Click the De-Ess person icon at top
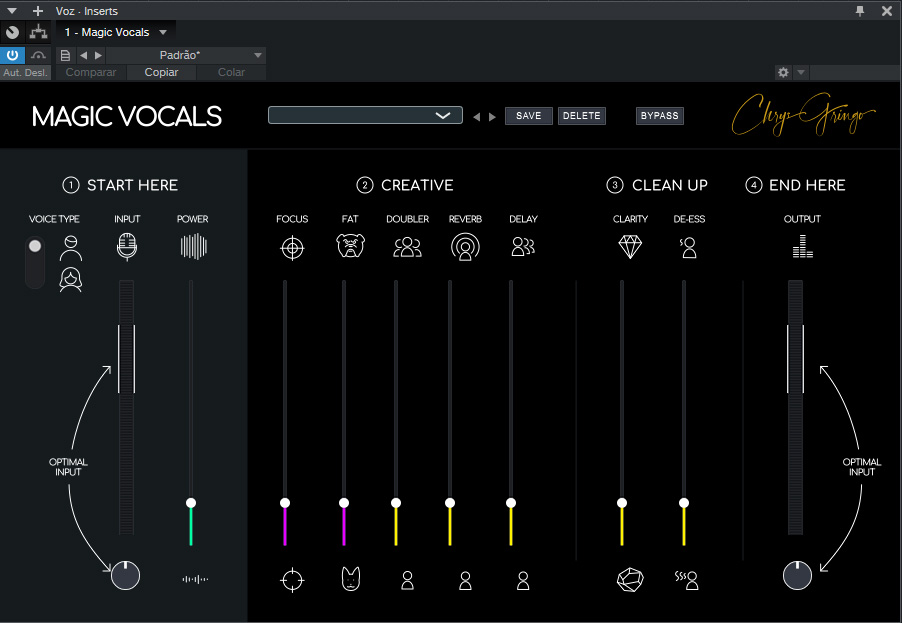 pos(688,248)
